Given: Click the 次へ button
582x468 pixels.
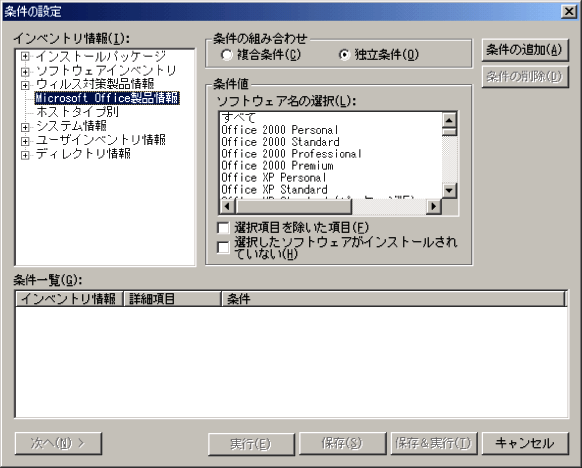Looking at the screenshot, I should pos(58,443).
